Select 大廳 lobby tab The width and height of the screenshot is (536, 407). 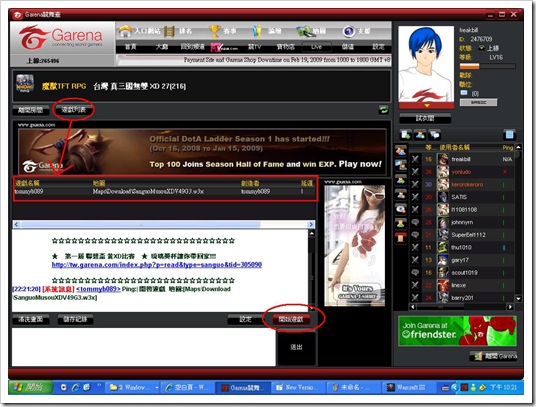click(x=162, y=47)
